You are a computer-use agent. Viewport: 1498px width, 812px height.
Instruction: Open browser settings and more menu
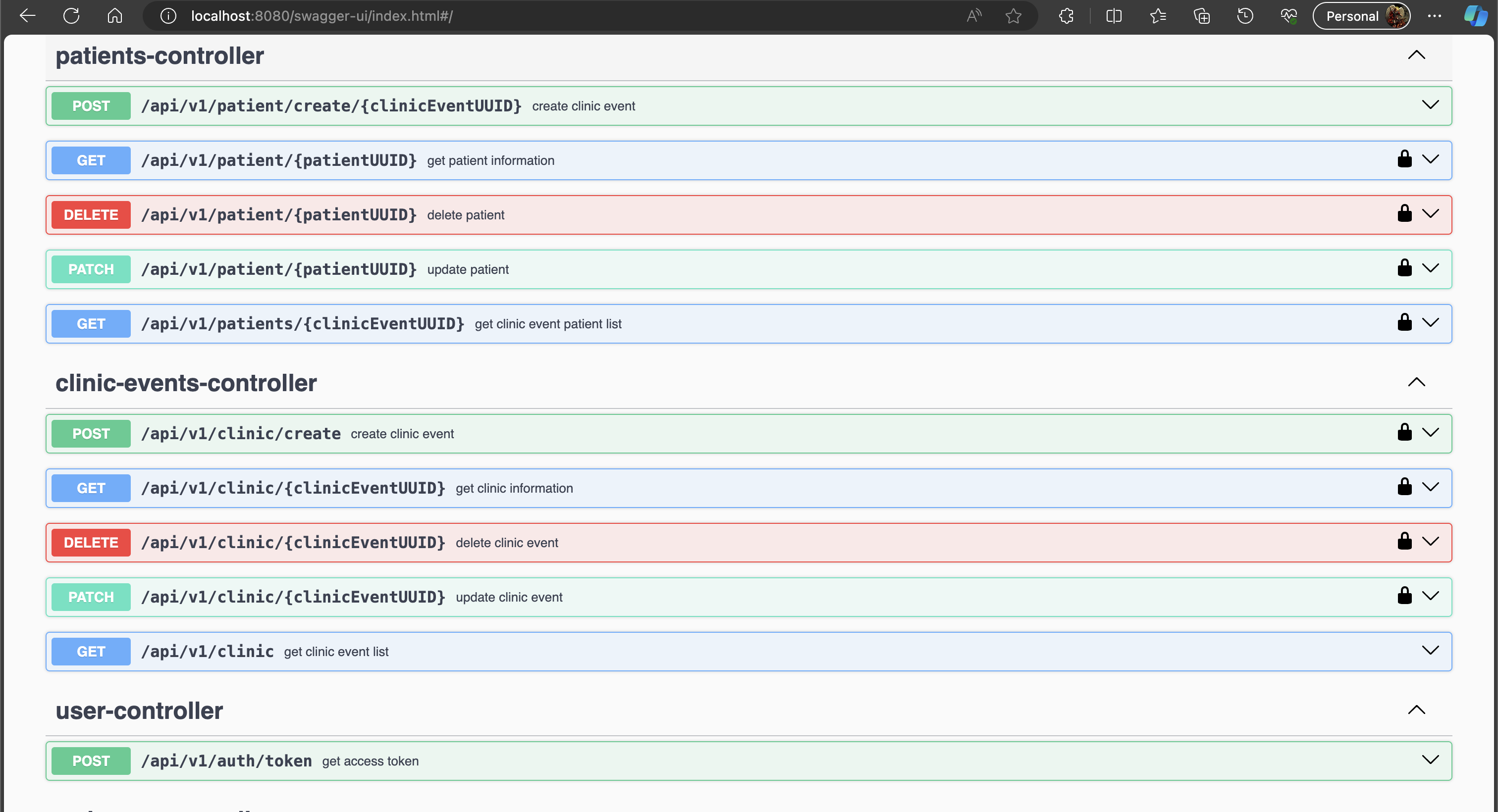click(1434, 16)
